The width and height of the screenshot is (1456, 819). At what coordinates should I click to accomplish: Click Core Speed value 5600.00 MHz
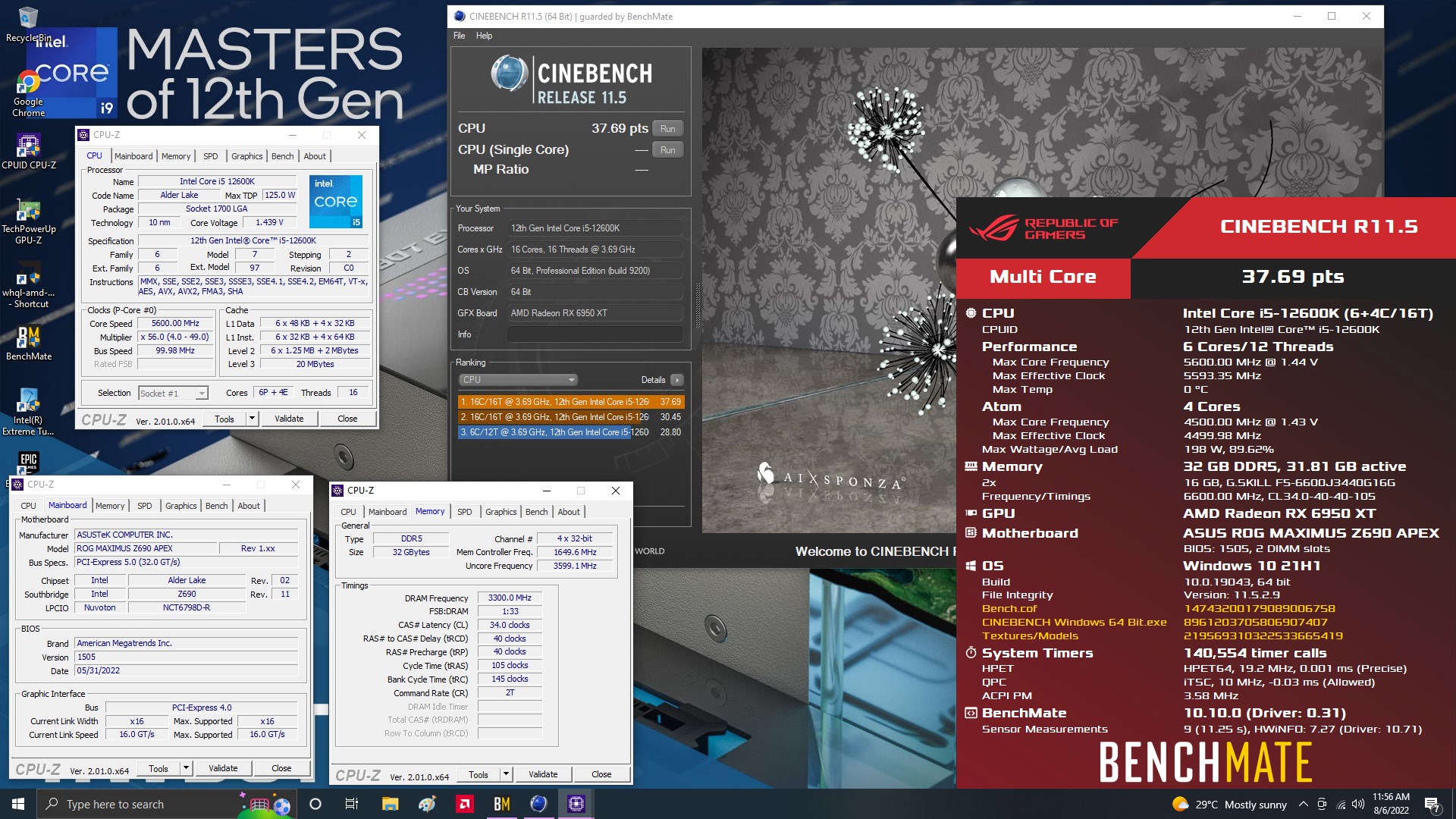[x=176, y=324]
